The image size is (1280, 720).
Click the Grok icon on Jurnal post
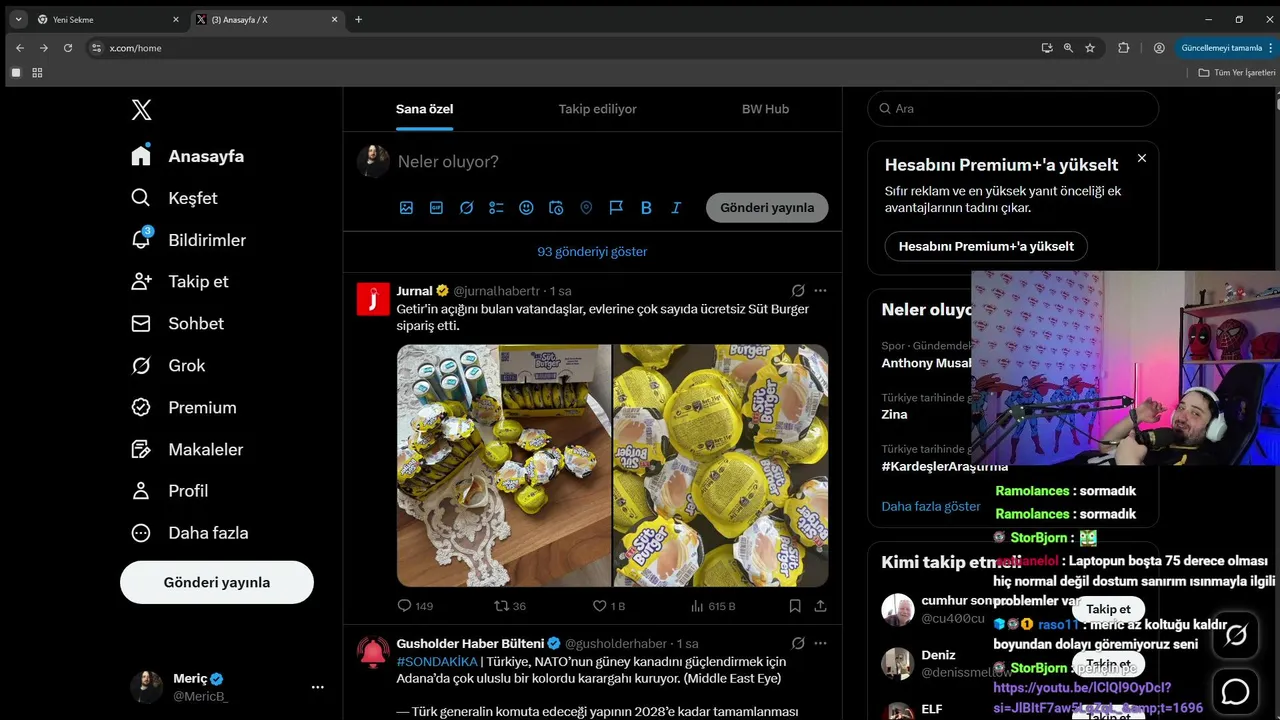click(798, 291)
